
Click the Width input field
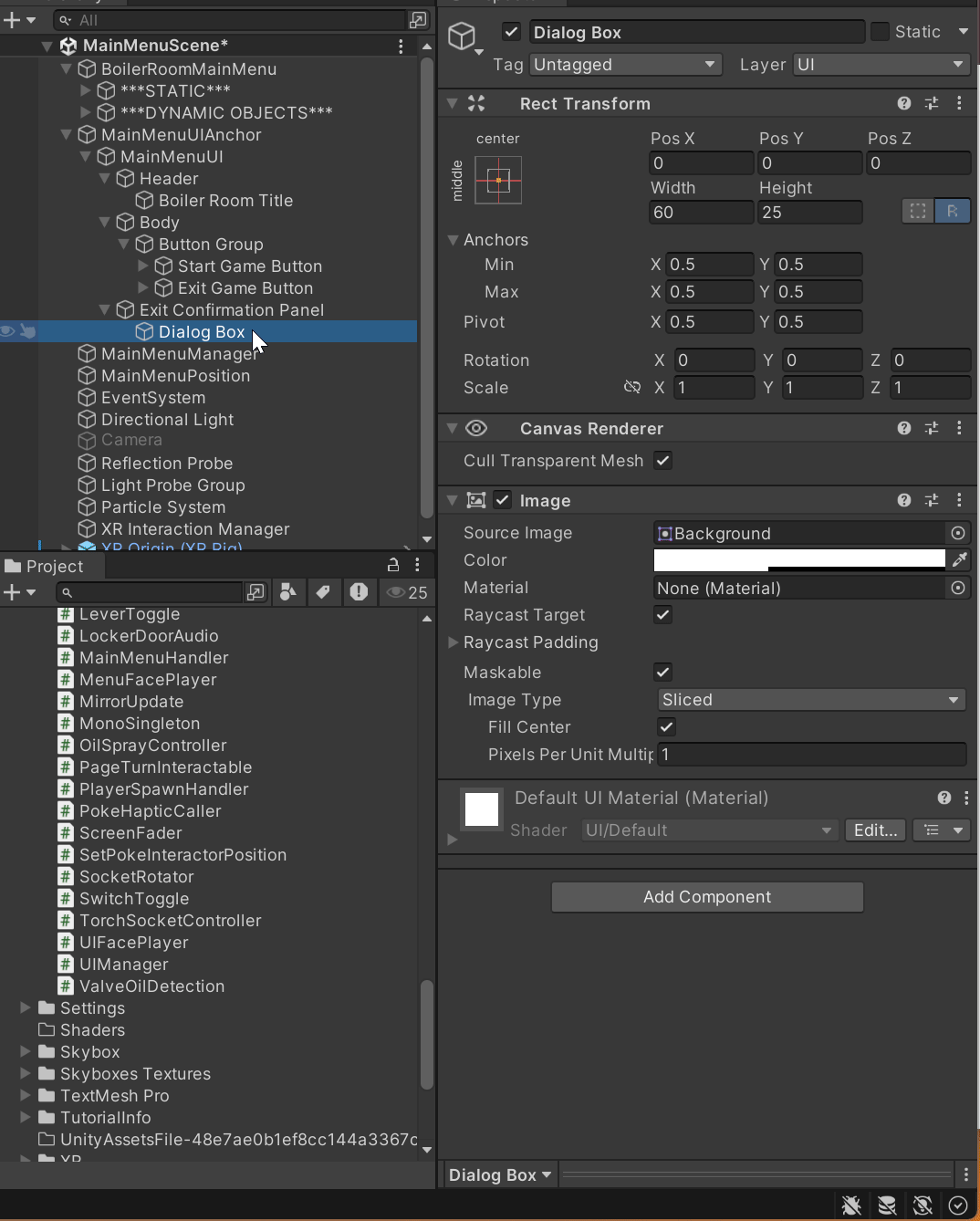(x=702, y=212)
